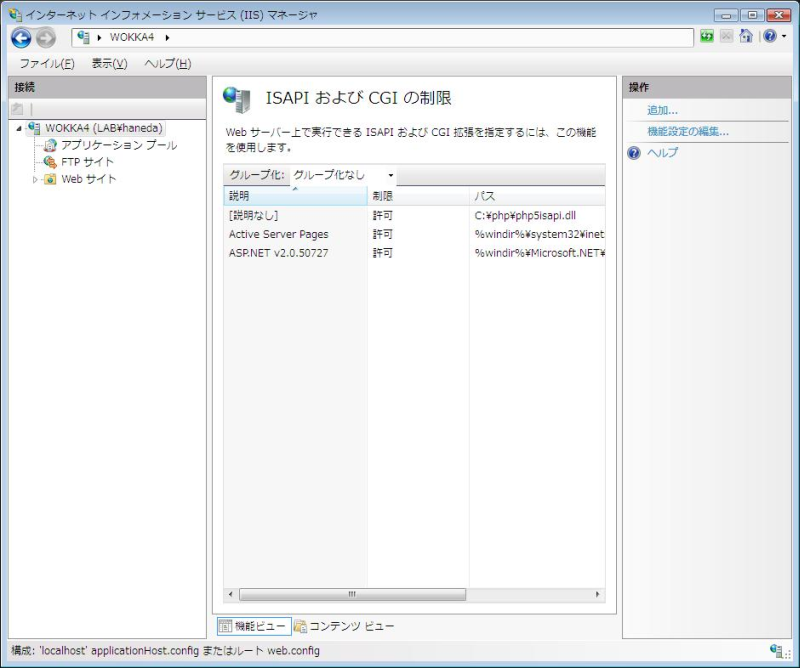Viewport: 800px width, 668px height.
Task: Click the Forward navigation arrow button
Action: [45, 38]
